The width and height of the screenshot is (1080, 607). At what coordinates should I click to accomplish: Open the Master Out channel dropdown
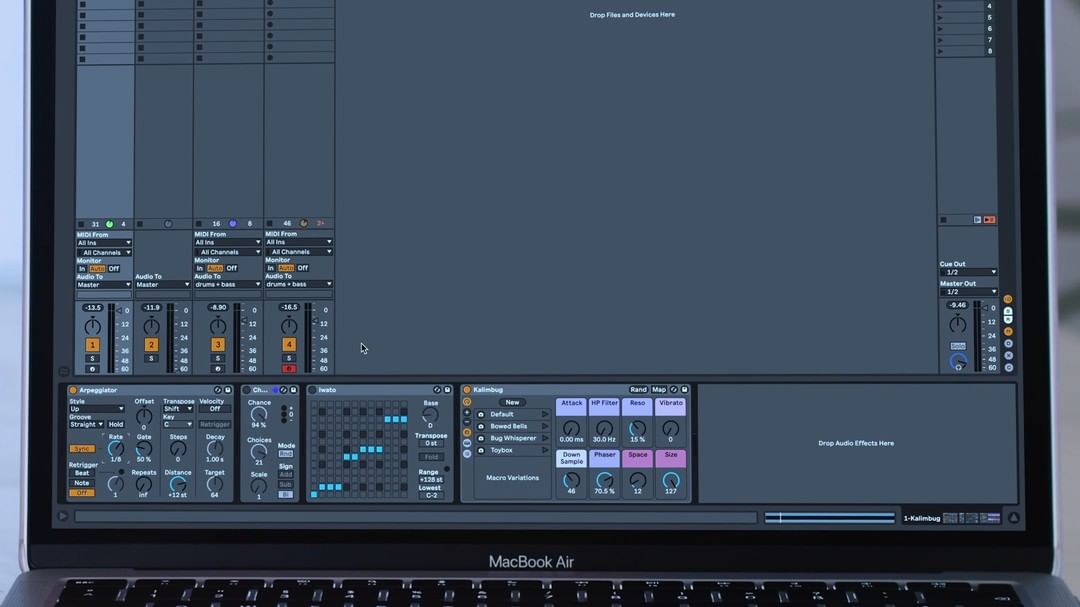[968, 292]
